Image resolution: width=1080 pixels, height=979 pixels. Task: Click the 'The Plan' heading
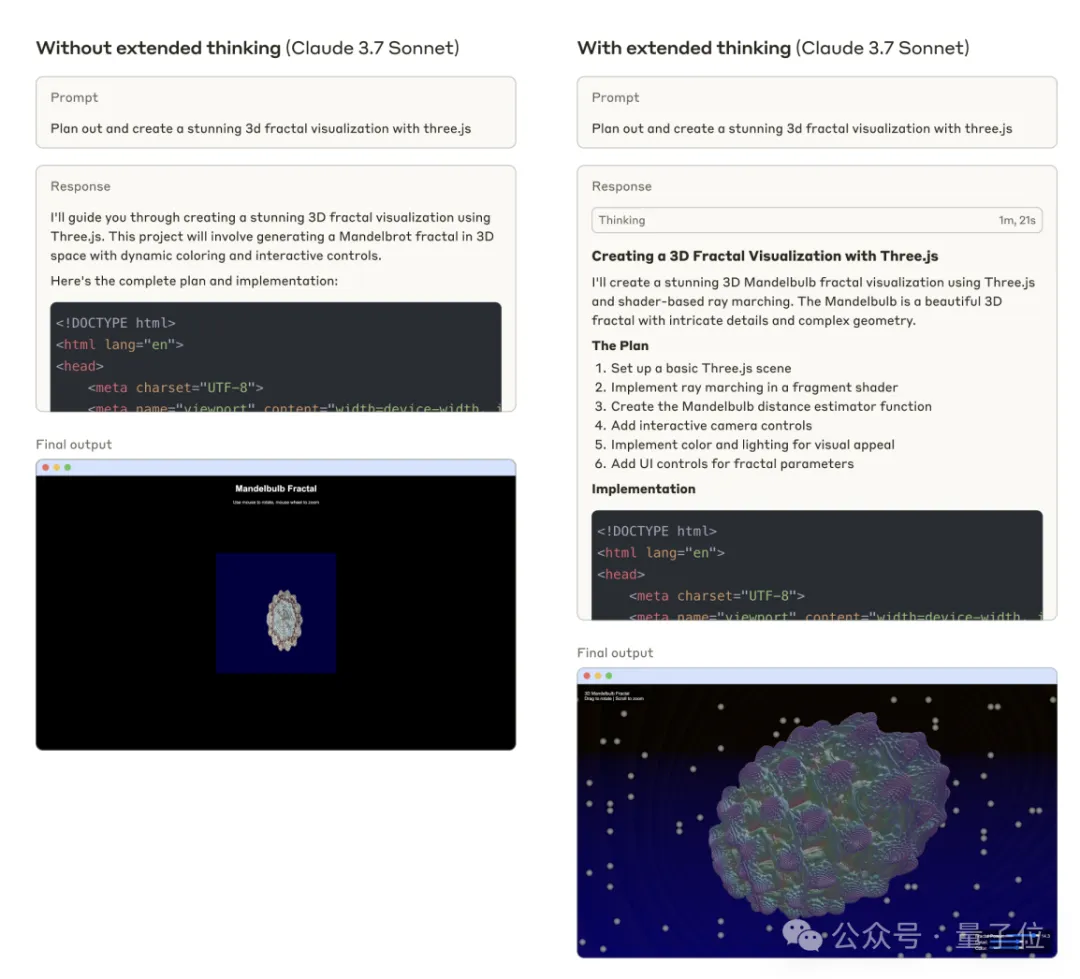620,346
